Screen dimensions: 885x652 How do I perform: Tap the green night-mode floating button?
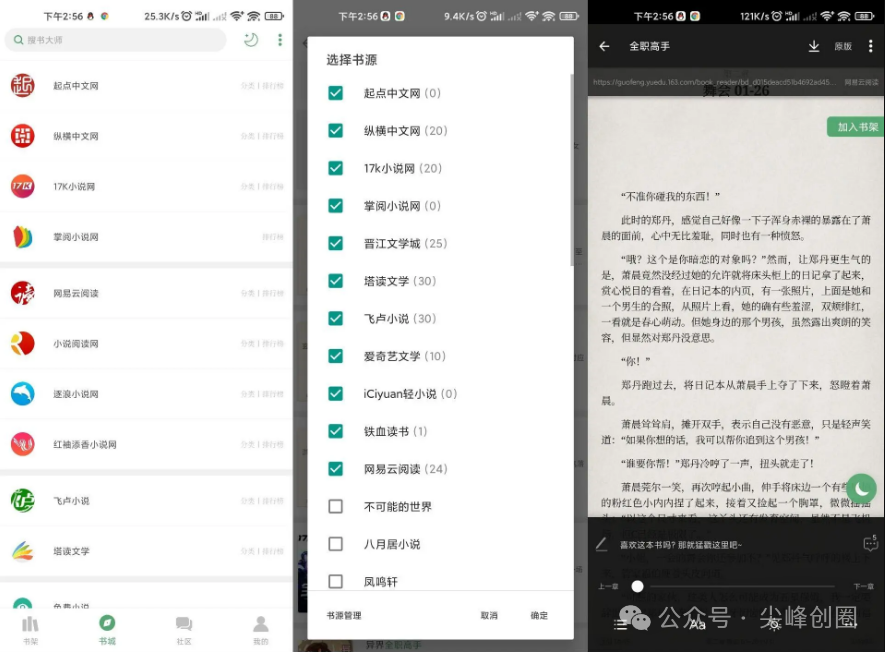pyautogui.click(x=861, y=488)
